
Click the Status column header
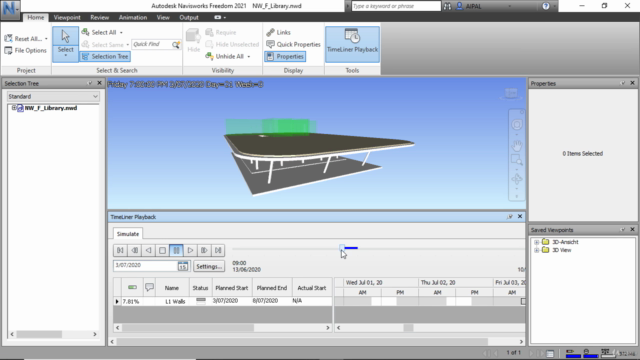point(200,288)
